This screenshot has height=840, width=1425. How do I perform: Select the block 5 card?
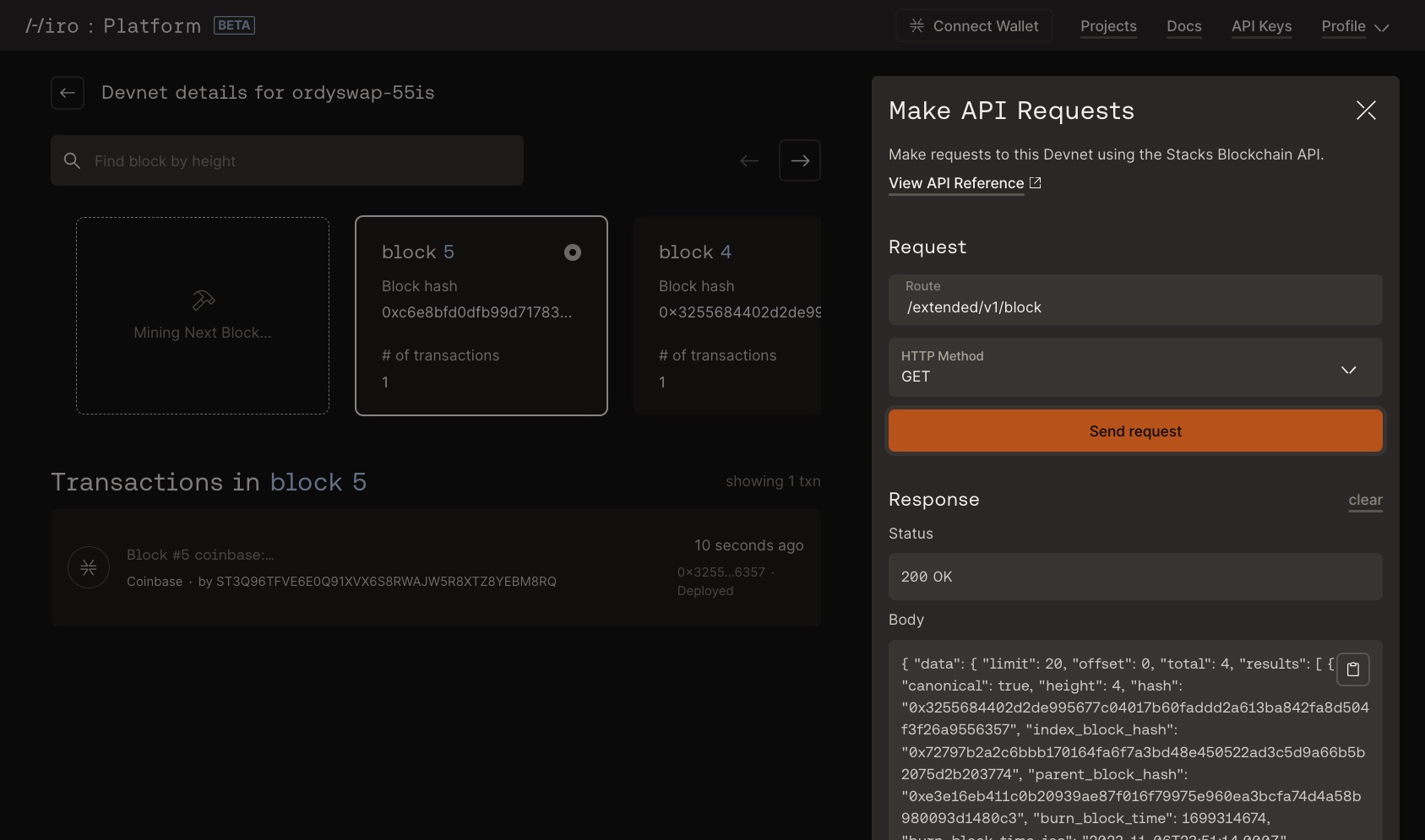point(481,316)
